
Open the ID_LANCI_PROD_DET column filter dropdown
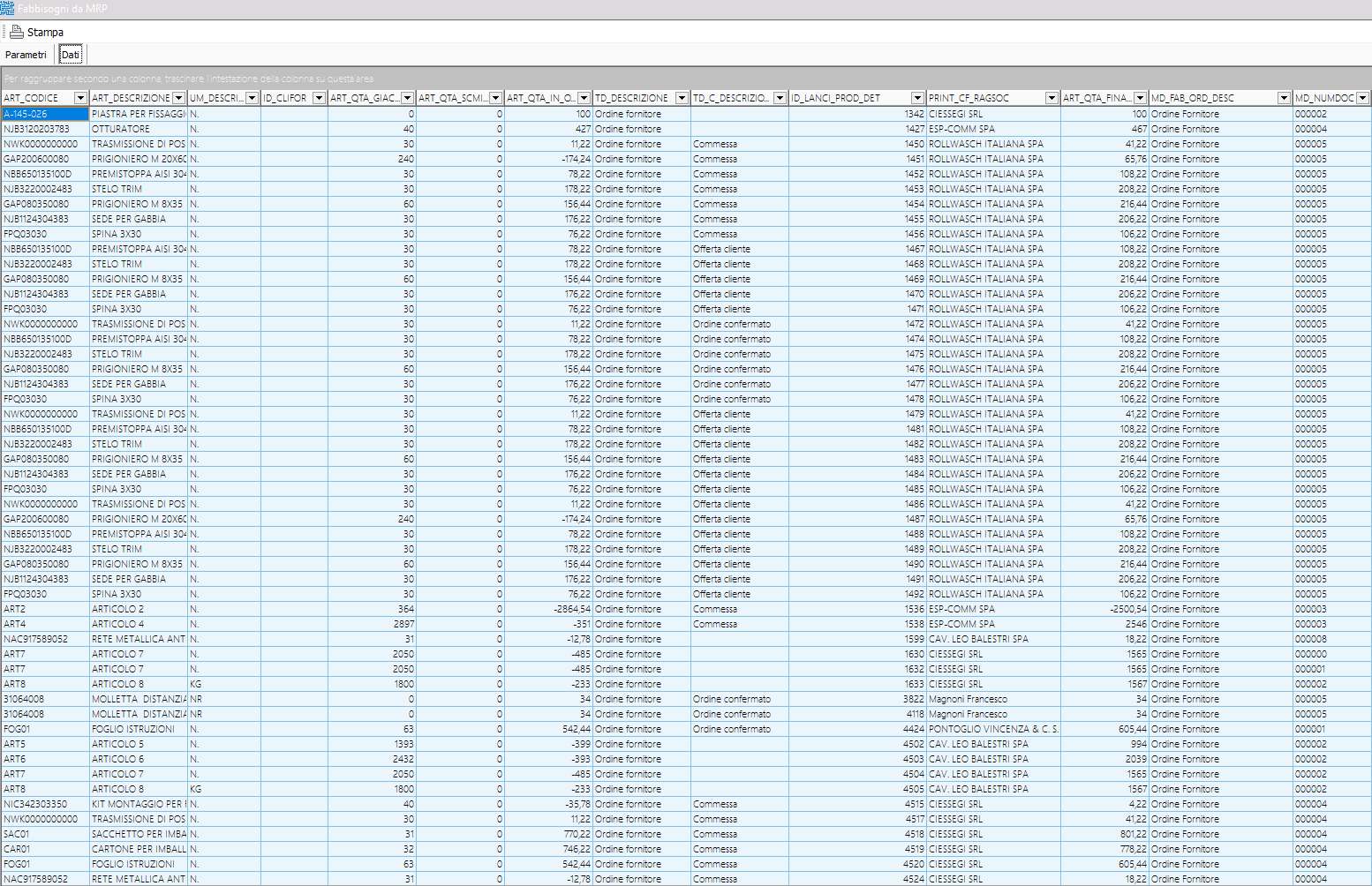coord(918,98)
